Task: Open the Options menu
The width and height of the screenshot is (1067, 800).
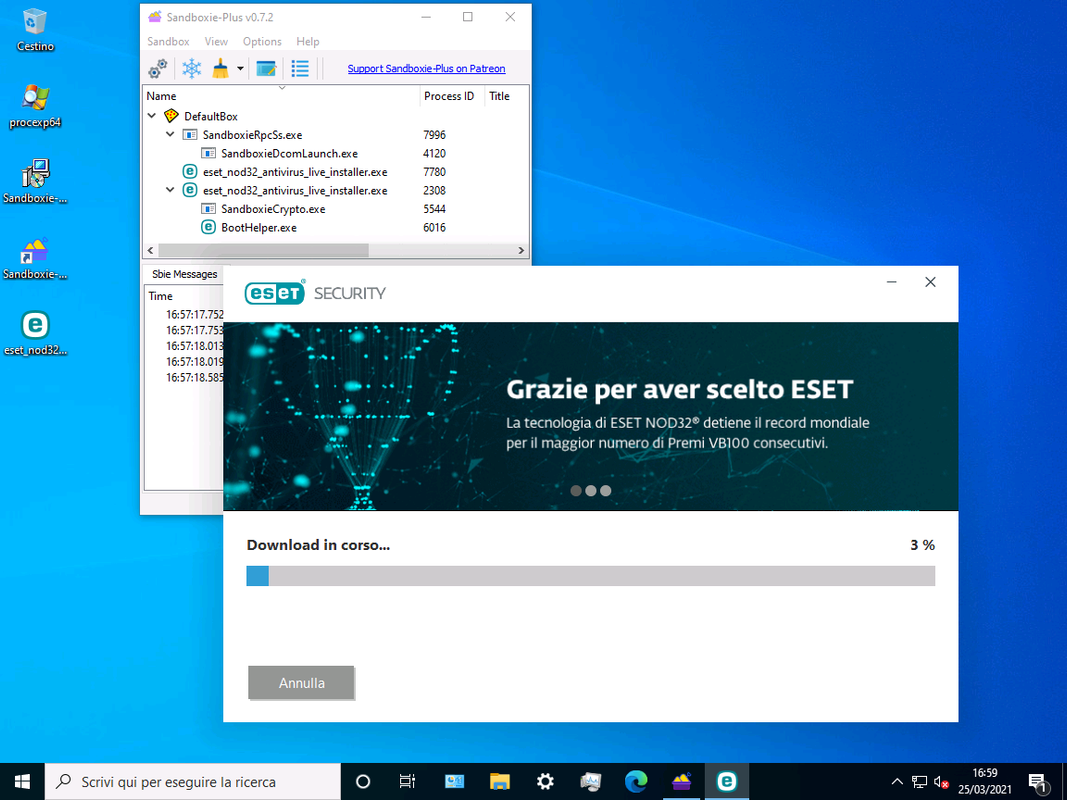Action: point(262,41)
